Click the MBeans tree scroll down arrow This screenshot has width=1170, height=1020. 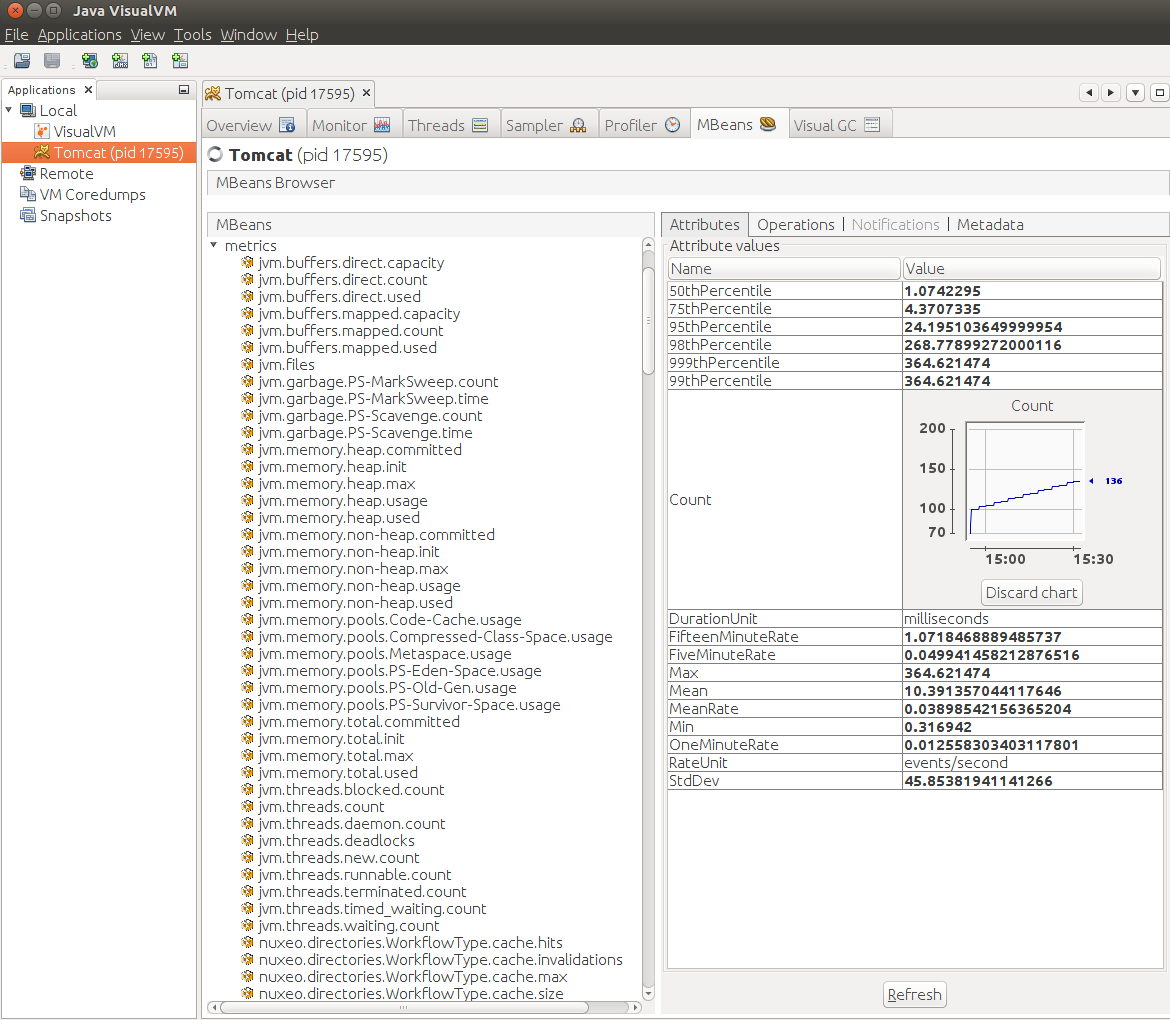coord(648,994)
